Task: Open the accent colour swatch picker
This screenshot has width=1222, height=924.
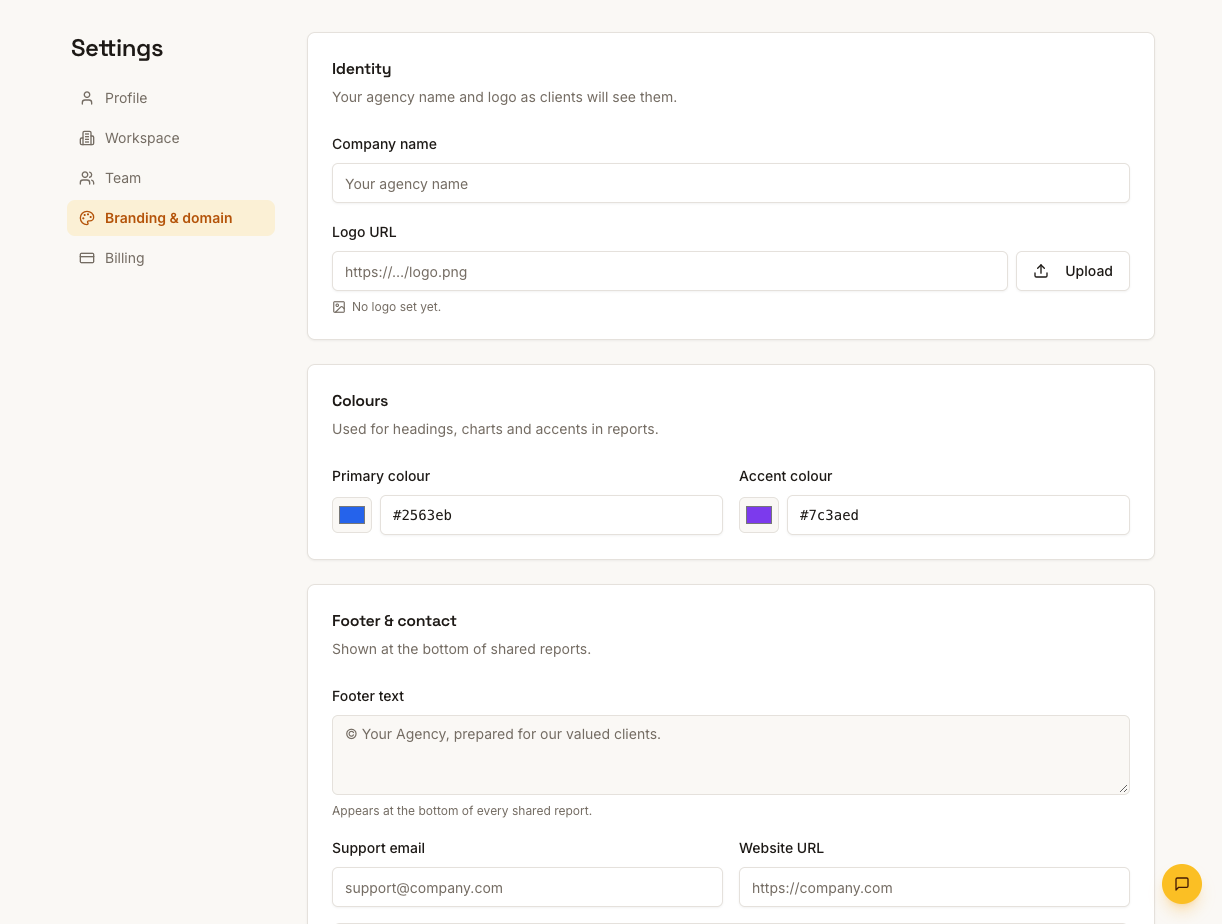Action: [759, 515]
